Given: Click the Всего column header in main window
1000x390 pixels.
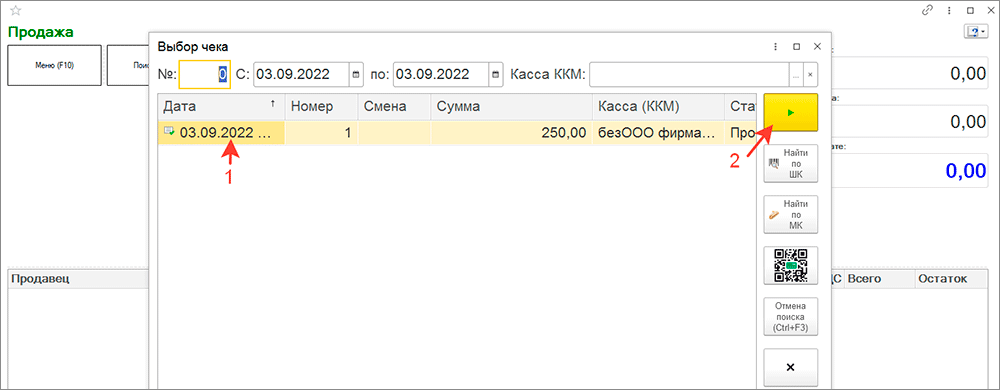Looking at the screenshot, I should click(879, 278).
